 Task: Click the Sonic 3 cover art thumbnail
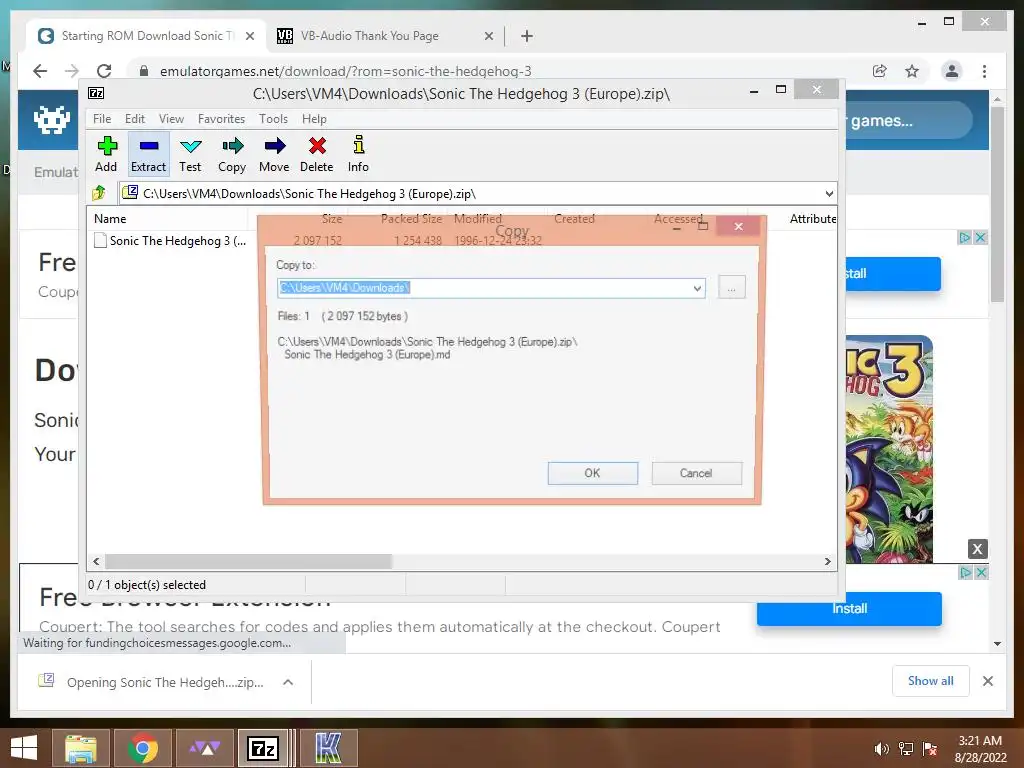tap(889, 449)
